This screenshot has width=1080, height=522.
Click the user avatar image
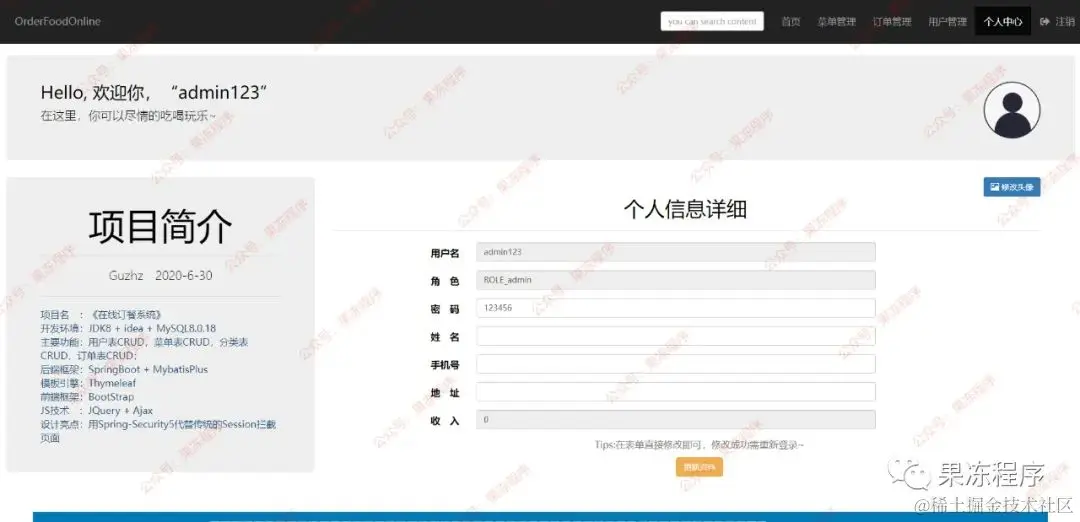[1011, 109]
